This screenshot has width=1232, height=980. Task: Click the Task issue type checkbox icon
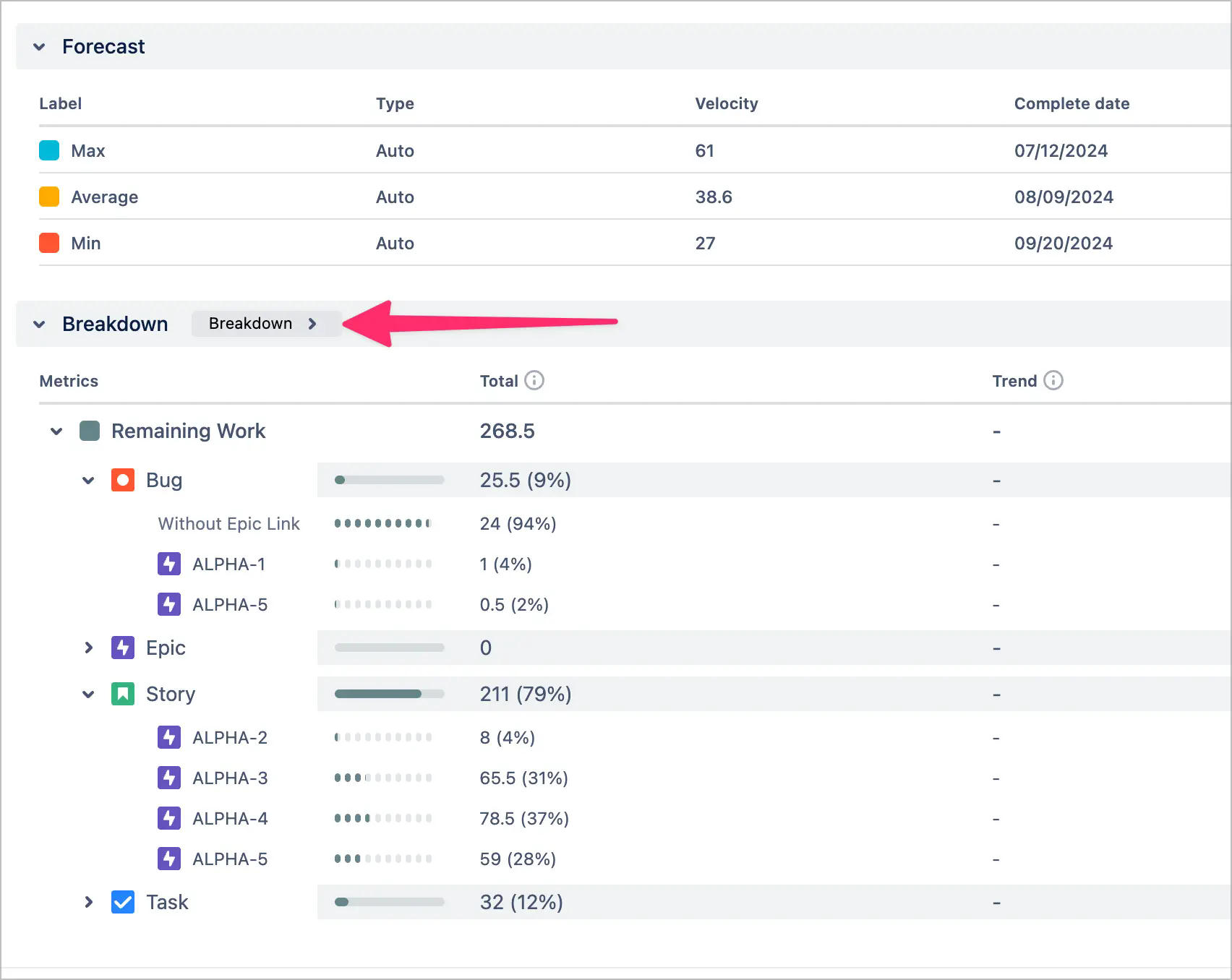click(x=123, y=902)
